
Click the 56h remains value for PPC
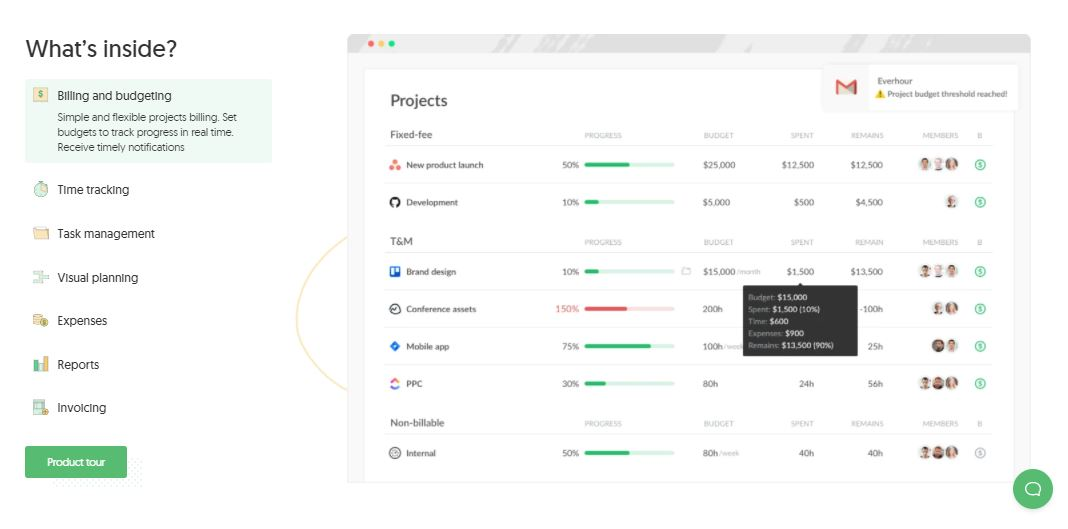[x=875, y=384]
